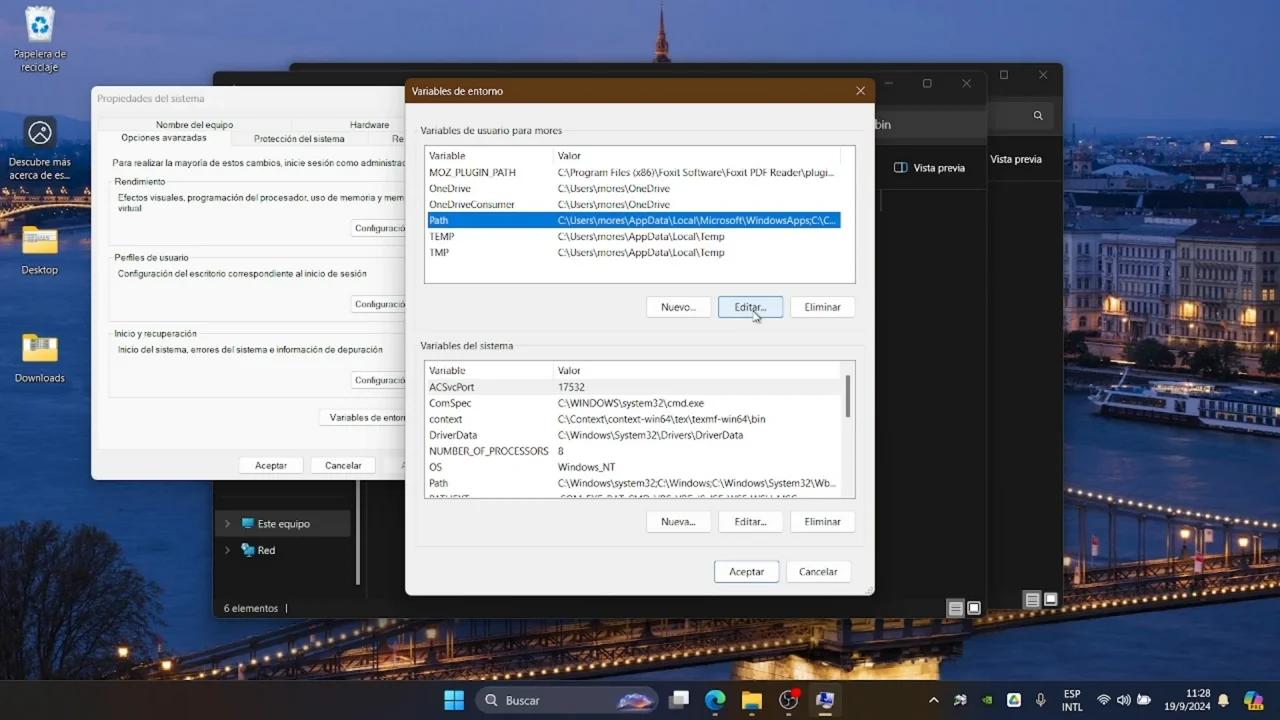Open File Explorer from the taskbar
Screen dimensions: 1280x720
[751, 700]
